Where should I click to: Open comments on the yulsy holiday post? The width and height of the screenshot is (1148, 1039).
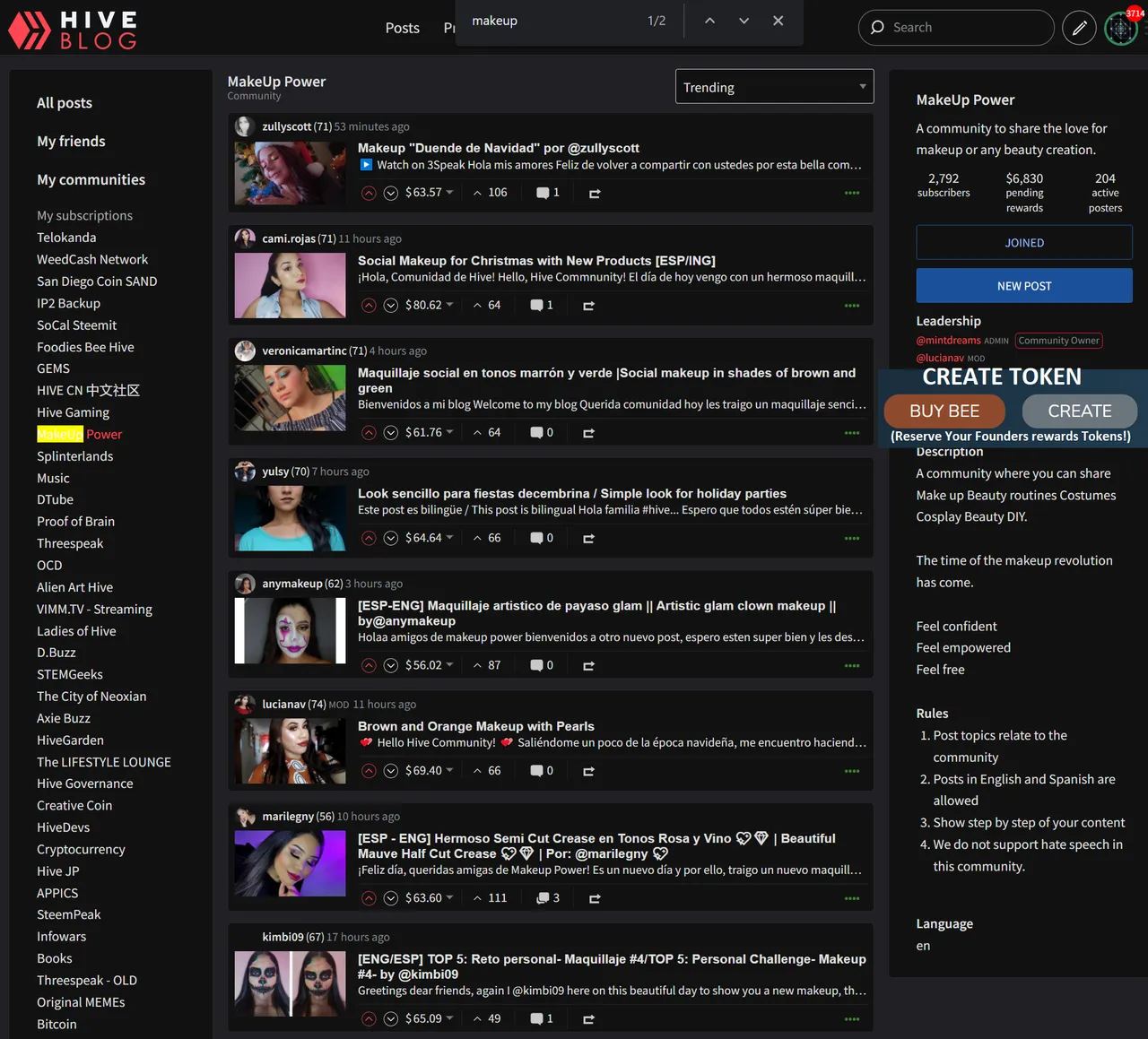542,539
